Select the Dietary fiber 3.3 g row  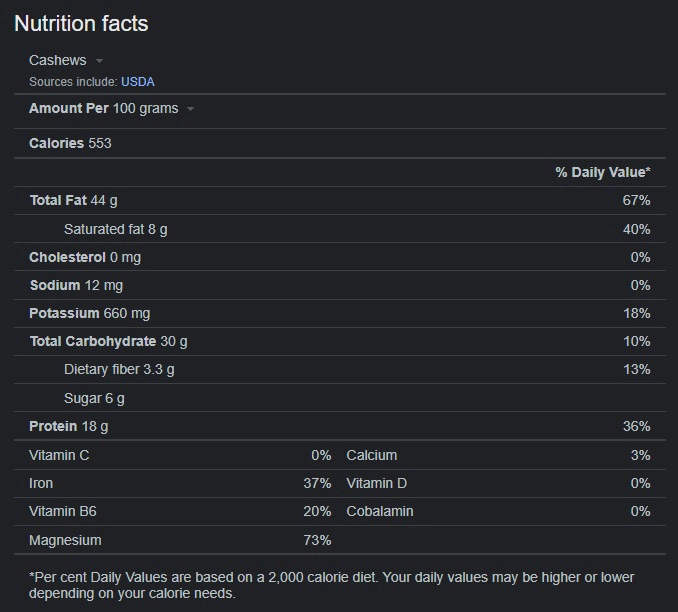[119, 369]
